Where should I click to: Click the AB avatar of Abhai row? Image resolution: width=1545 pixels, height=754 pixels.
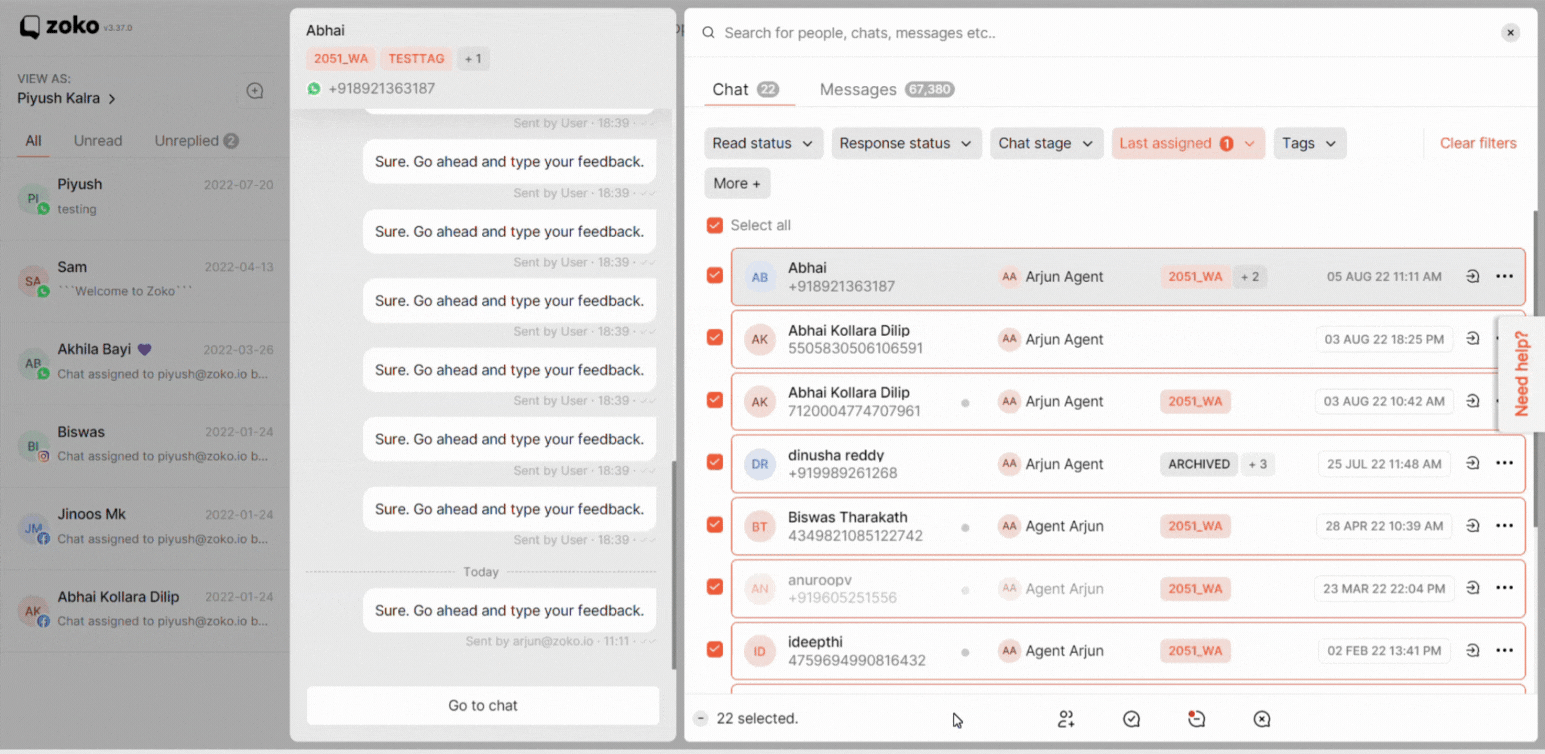[760, 277]
